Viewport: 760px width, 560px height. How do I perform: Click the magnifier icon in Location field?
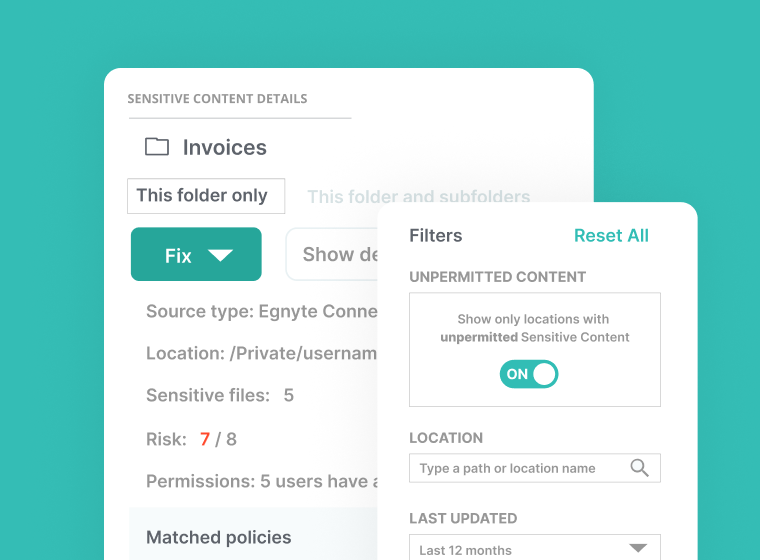coord(639,468)
